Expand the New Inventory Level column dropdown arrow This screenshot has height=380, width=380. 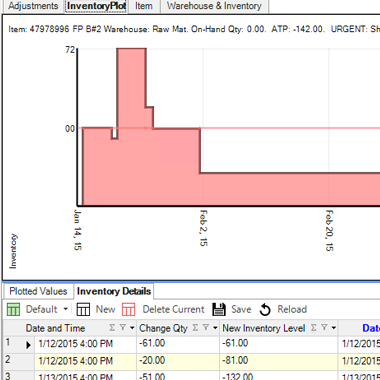[334, 328]
